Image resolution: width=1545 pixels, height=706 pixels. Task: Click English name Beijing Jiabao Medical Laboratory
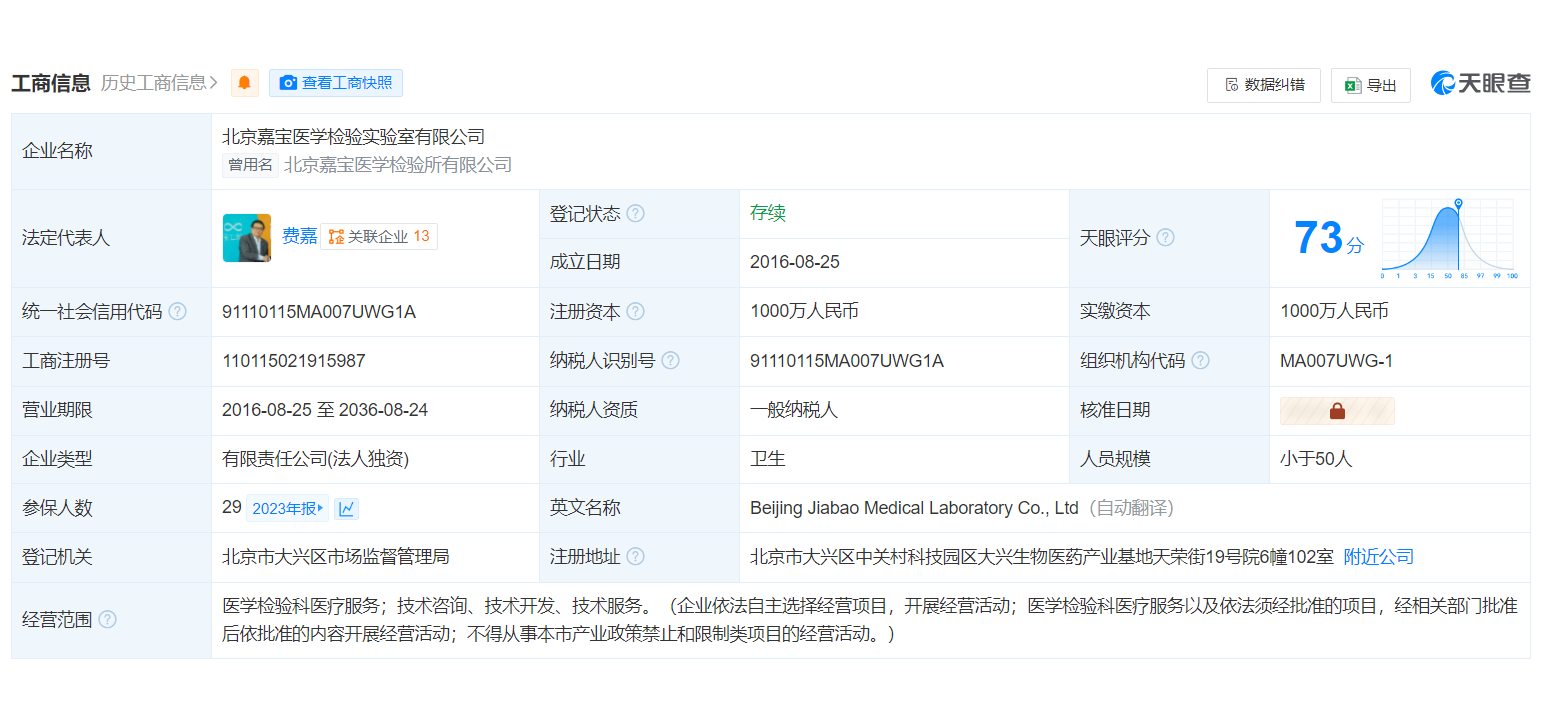(914, 508)
